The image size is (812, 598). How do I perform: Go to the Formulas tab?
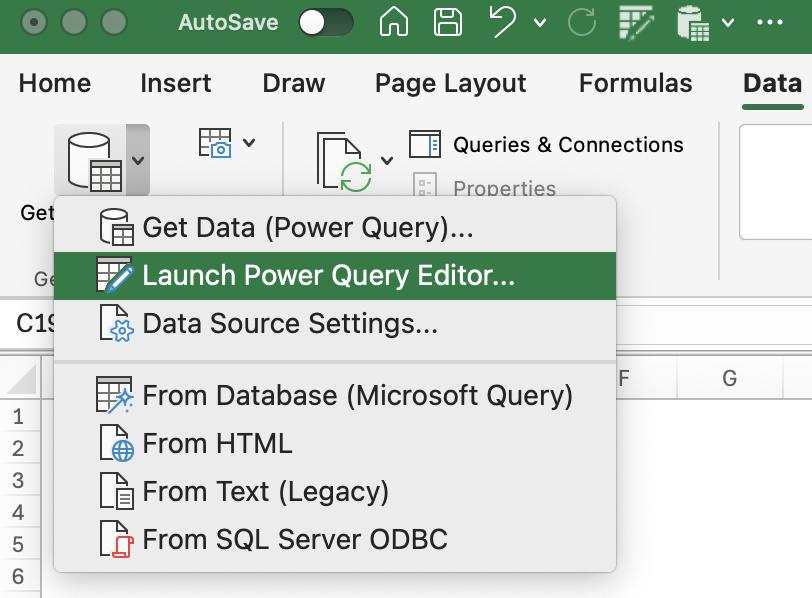pyautogui.click(x=635, y=83)
